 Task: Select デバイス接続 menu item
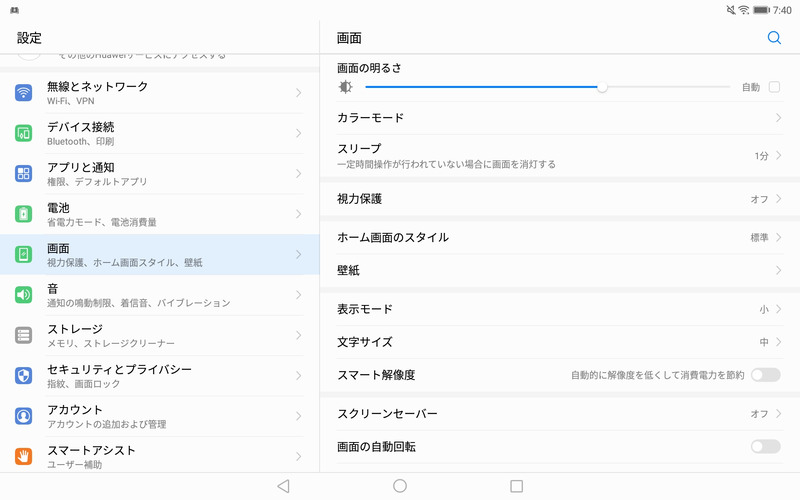tap(160, 133)
